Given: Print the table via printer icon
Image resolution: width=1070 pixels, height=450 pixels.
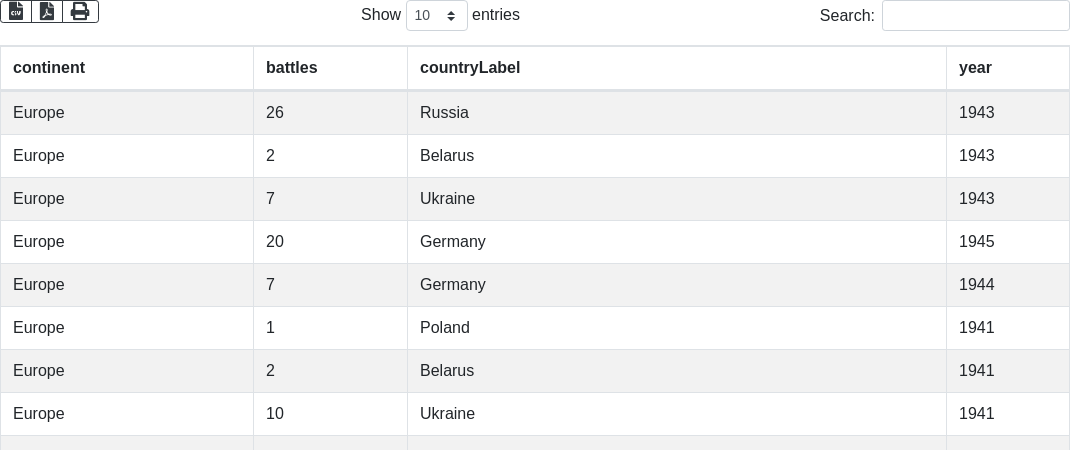Looking at the screenshot, I should [80, 11].
